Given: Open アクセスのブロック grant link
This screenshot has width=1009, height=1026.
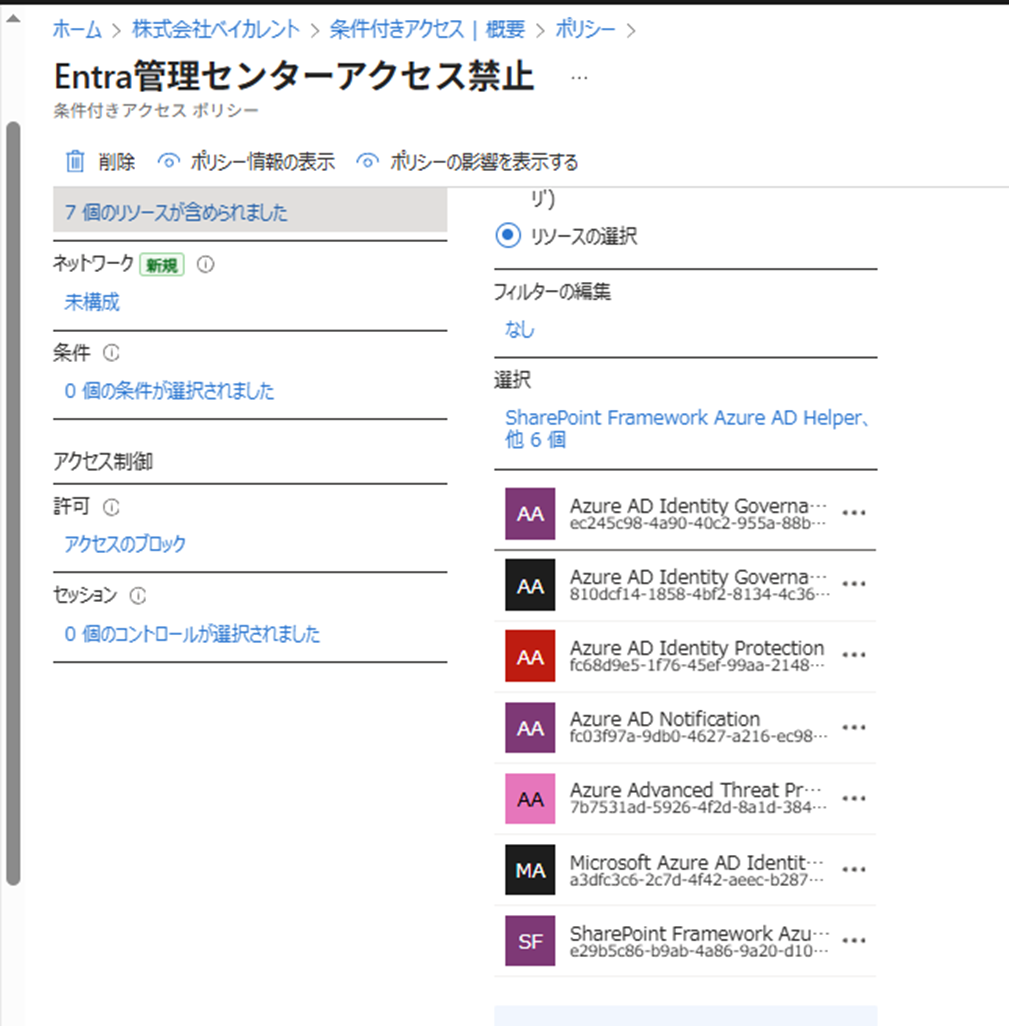Looking at the screenshot, I should pyautogui.click(x=125, y=544).
